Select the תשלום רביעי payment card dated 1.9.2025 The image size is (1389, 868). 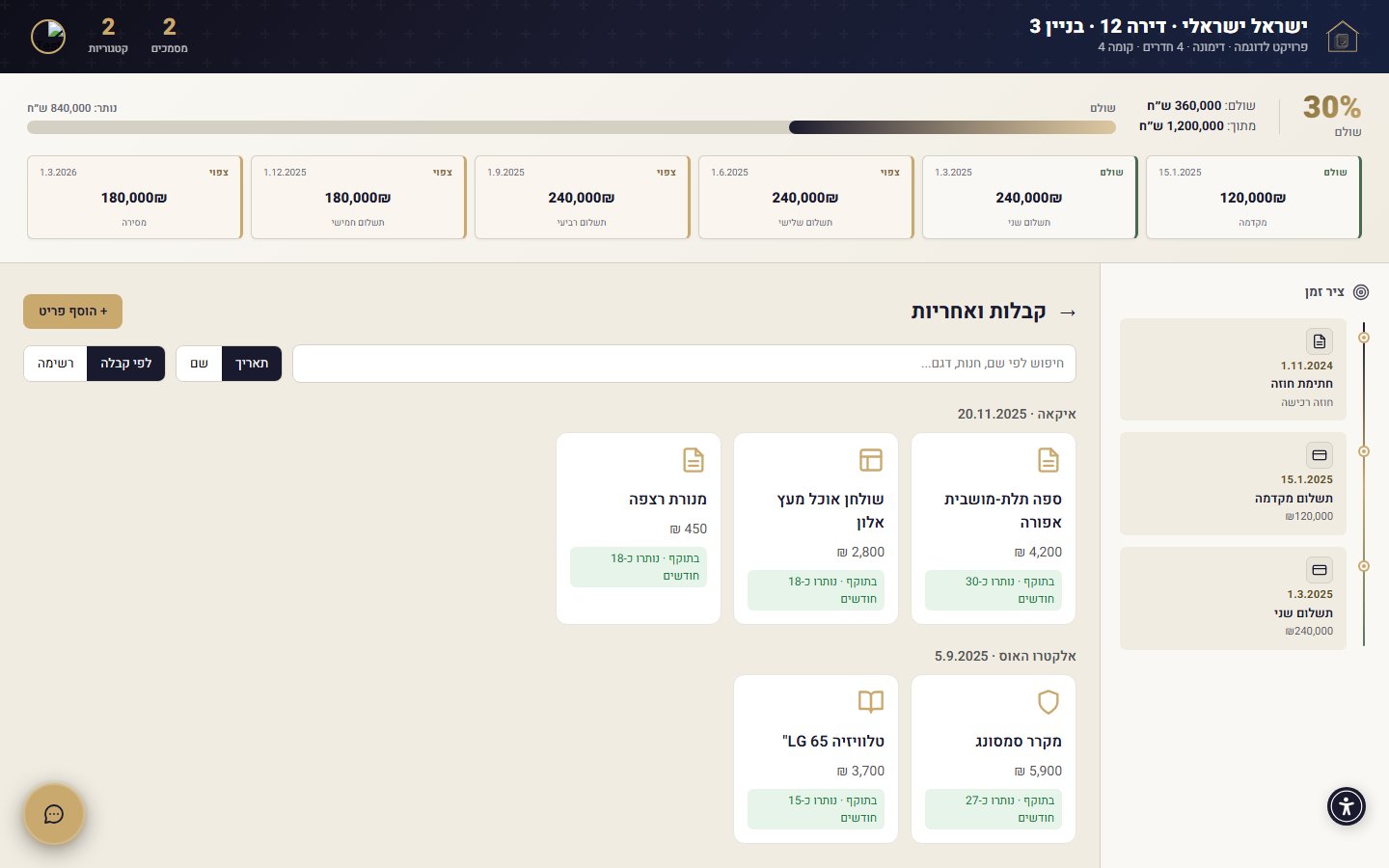(x=583, y=198)
